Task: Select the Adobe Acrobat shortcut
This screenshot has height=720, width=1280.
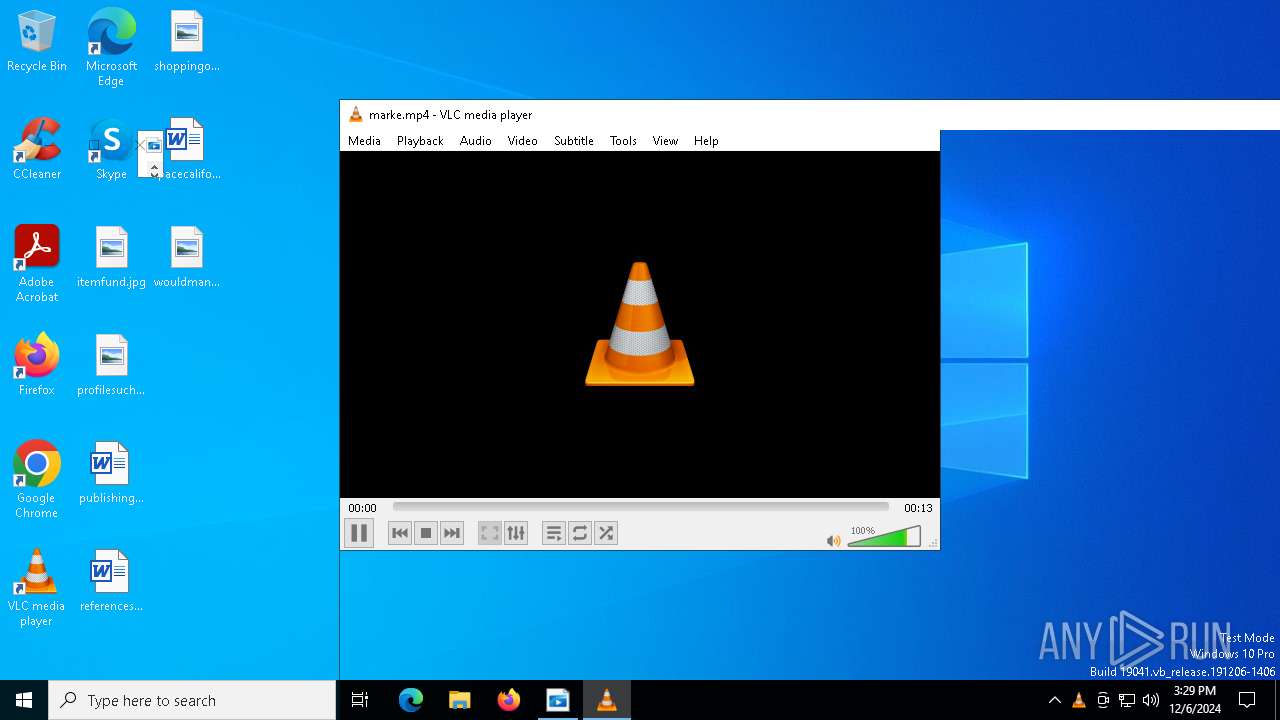Action: [x=37, y=264]
